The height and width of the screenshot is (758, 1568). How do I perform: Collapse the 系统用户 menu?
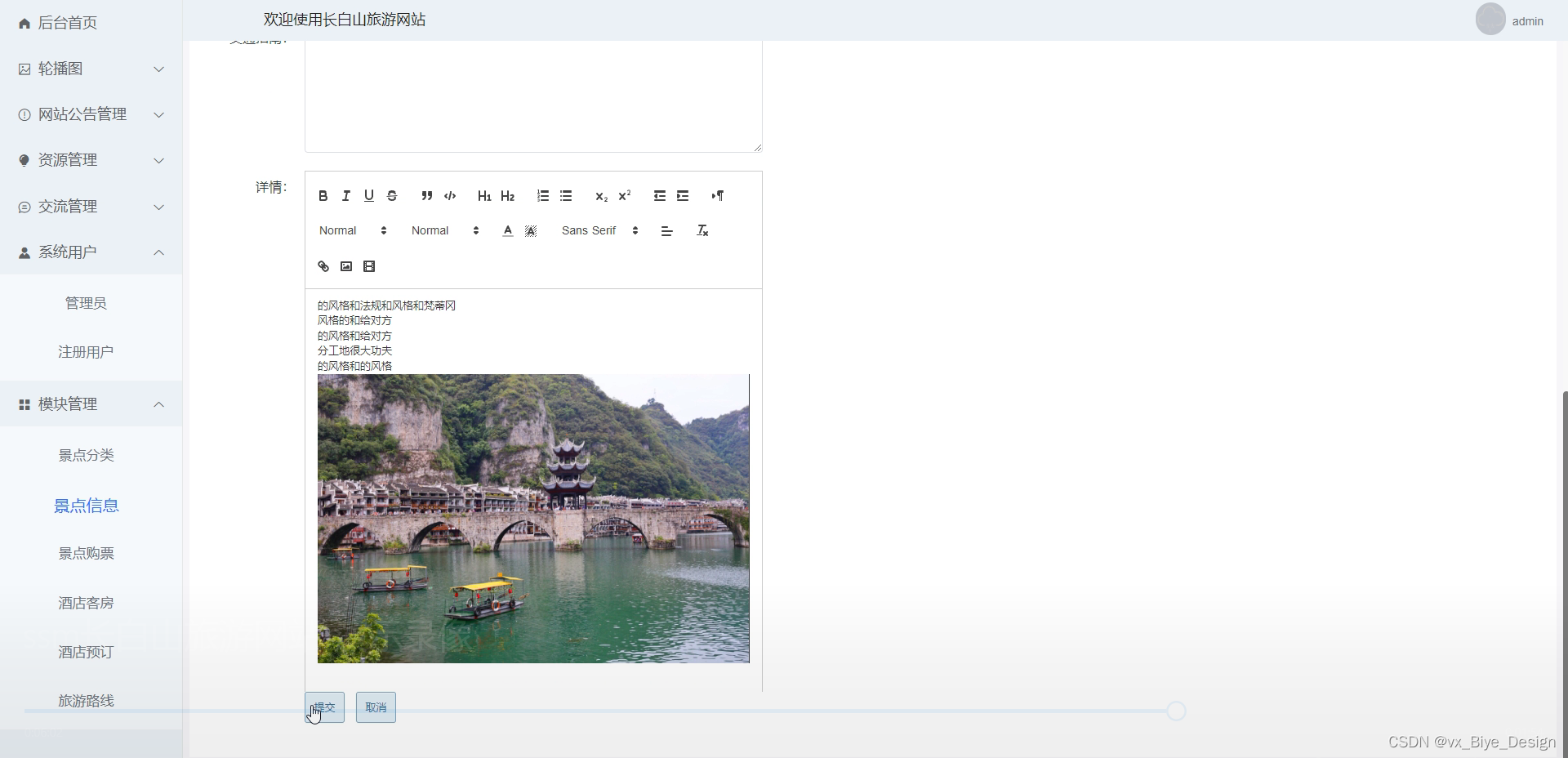pyautogui.click(x=91, y=252)
